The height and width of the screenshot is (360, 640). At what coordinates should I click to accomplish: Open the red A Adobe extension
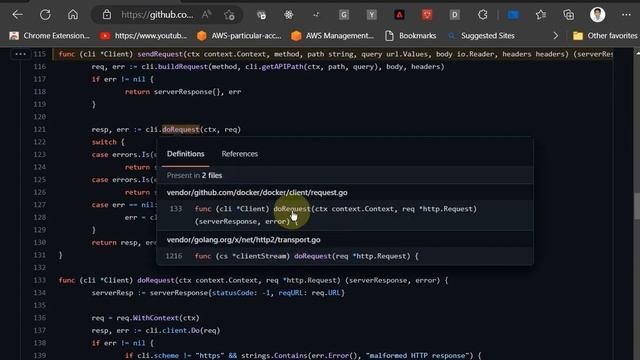[x=399, y=15]
